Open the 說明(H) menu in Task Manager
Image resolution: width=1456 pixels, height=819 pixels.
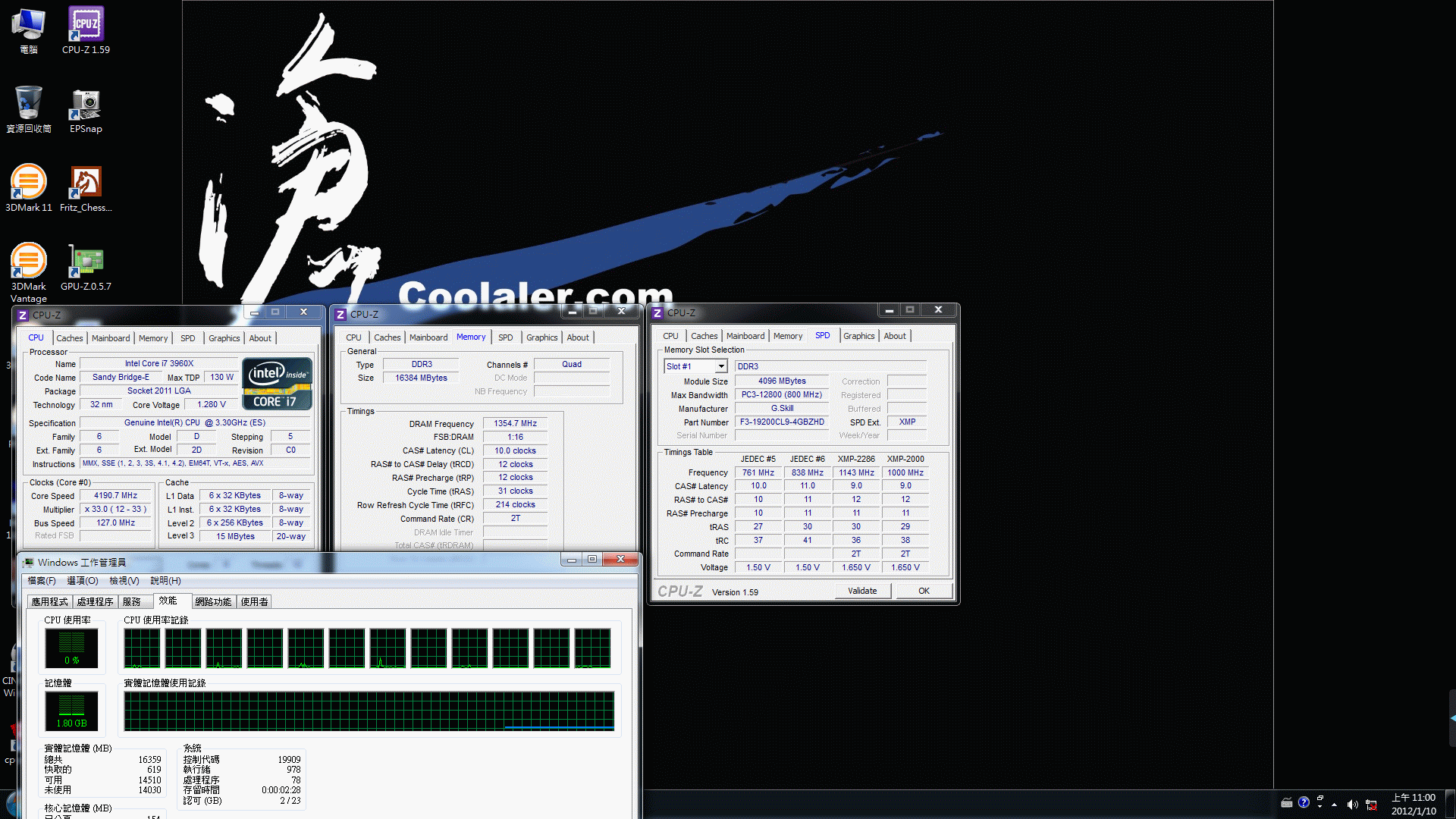(x=165, y=581)
